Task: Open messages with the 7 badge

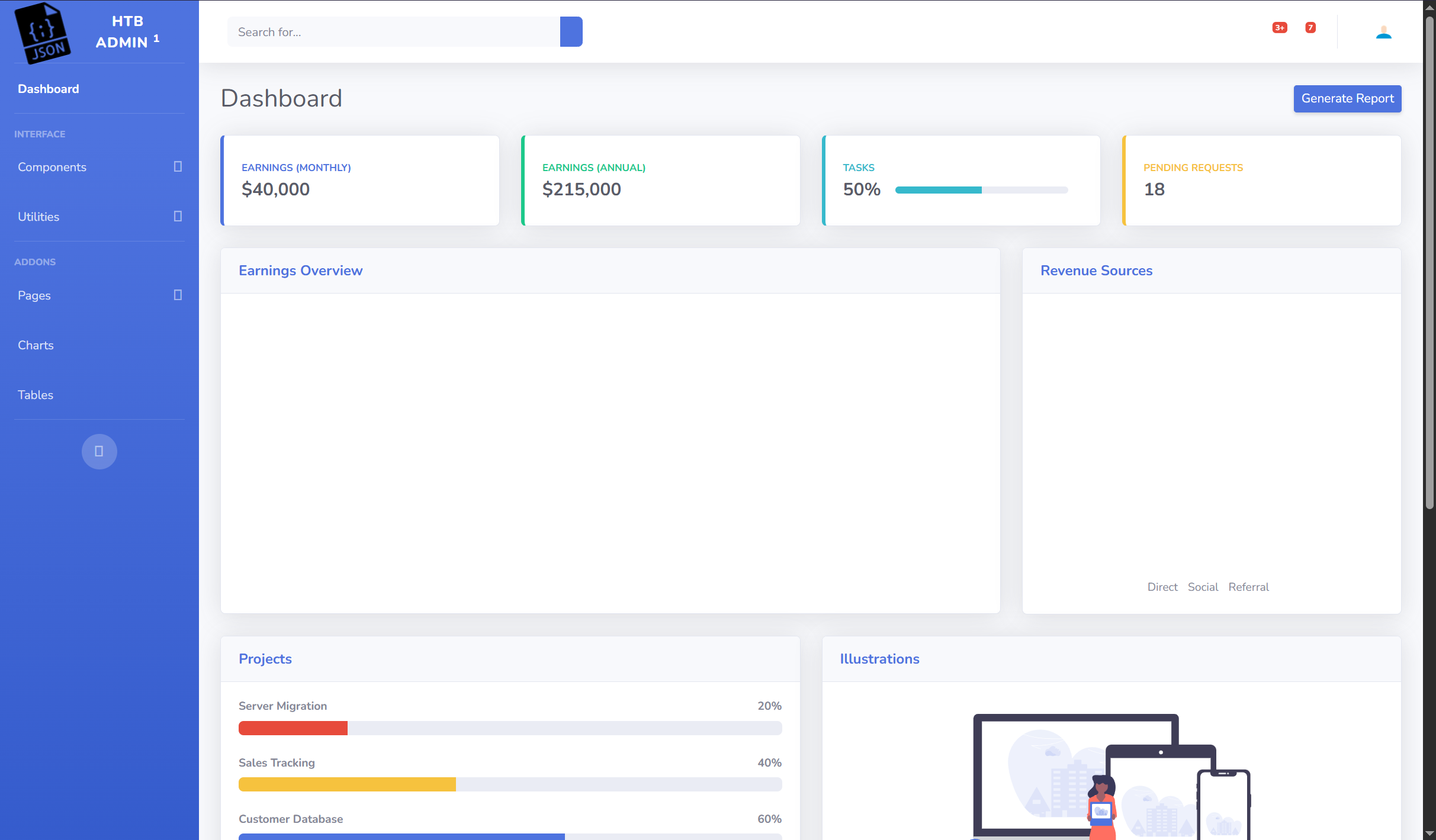Action: click(x=1310, y=28)
